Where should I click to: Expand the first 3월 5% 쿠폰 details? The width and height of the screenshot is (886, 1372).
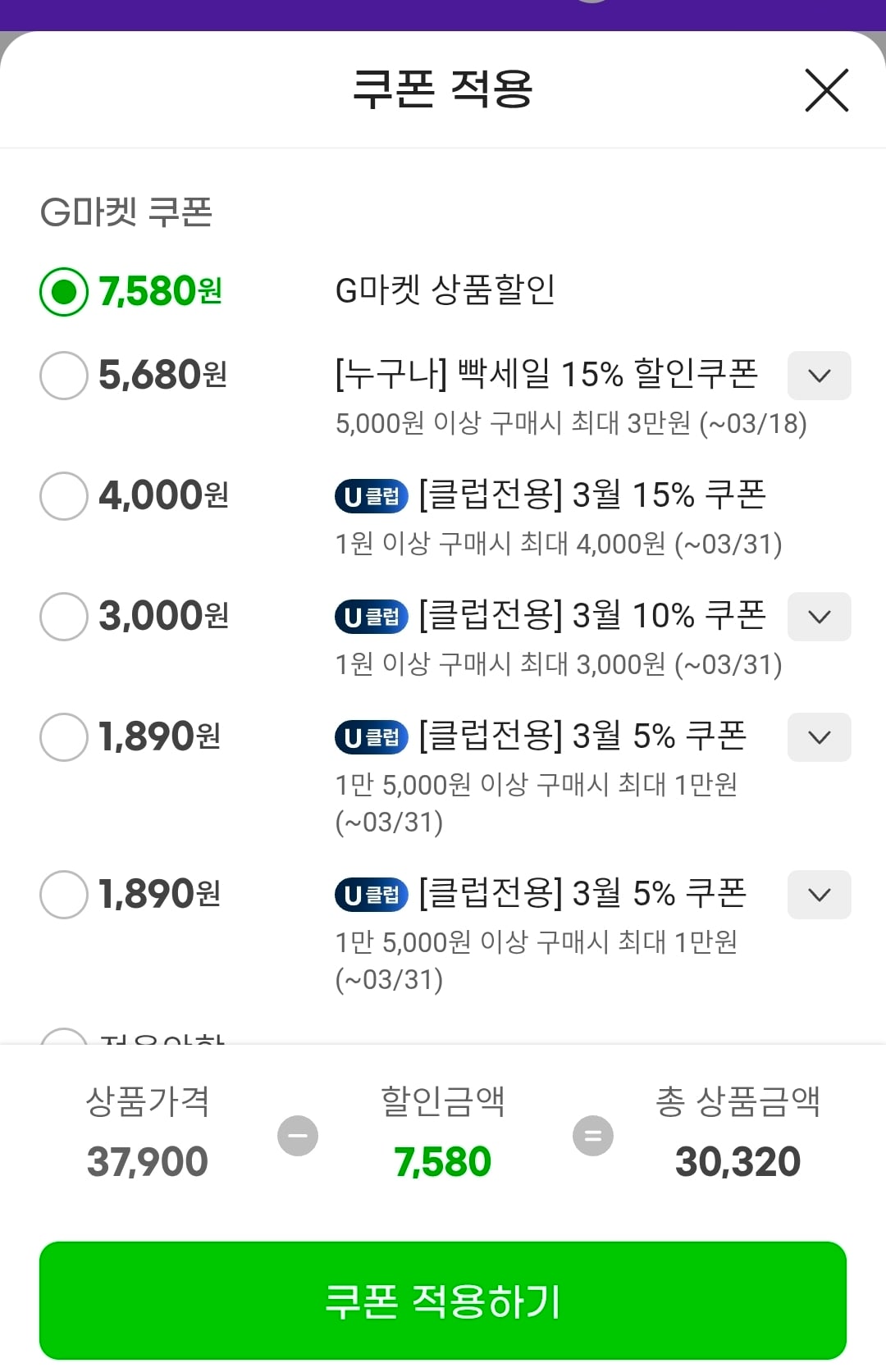pyautogui.click(x=819, y=737)
